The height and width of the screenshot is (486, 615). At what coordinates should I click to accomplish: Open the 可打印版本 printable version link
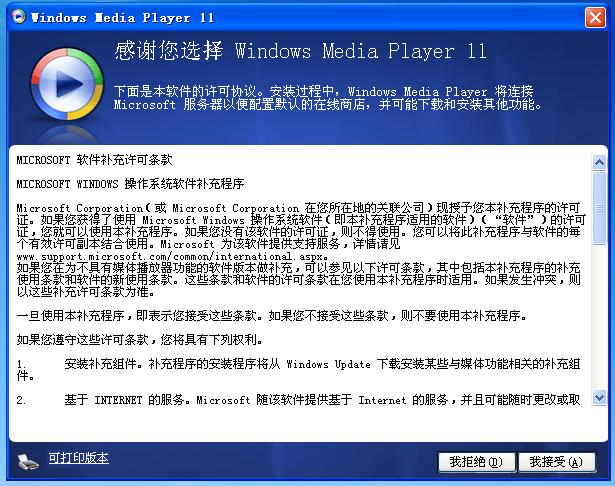click(78, 458)
